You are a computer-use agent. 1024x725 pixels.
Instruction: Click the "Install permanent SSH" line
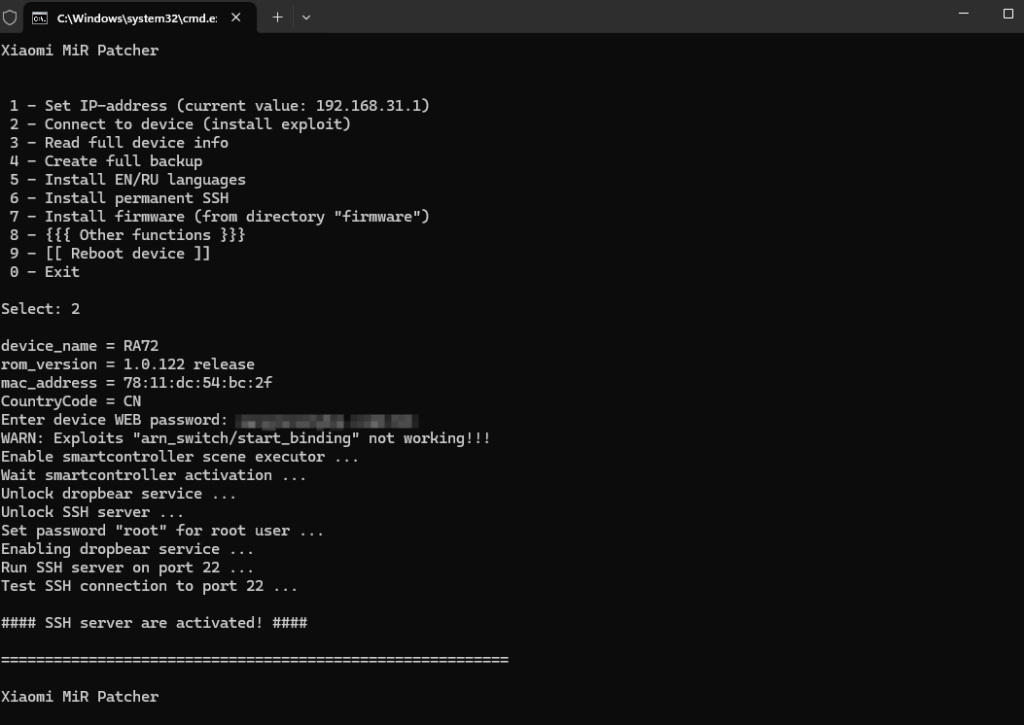(x=119, y=198)
